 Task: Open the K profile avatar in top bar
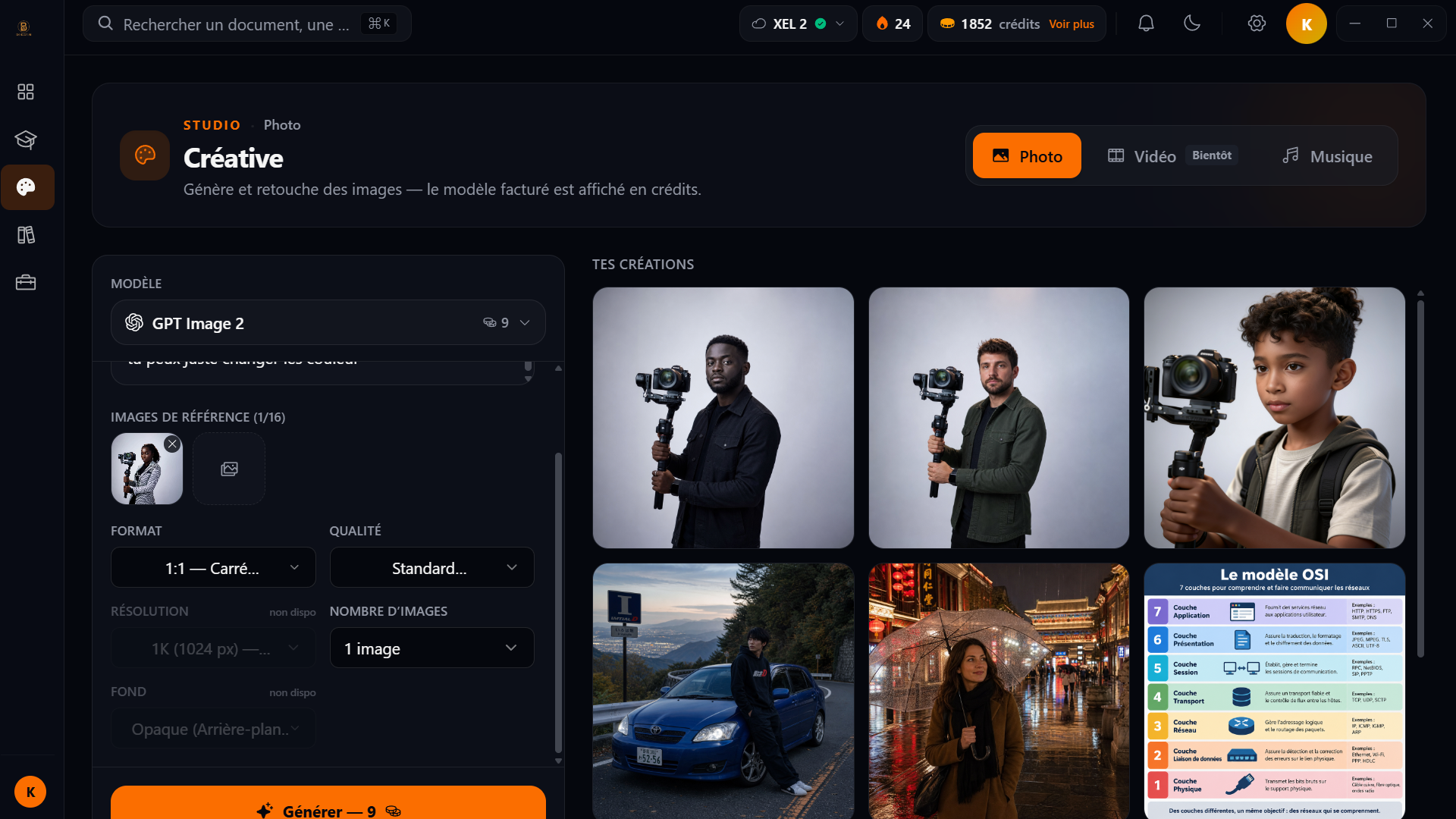click(1306, 24)
